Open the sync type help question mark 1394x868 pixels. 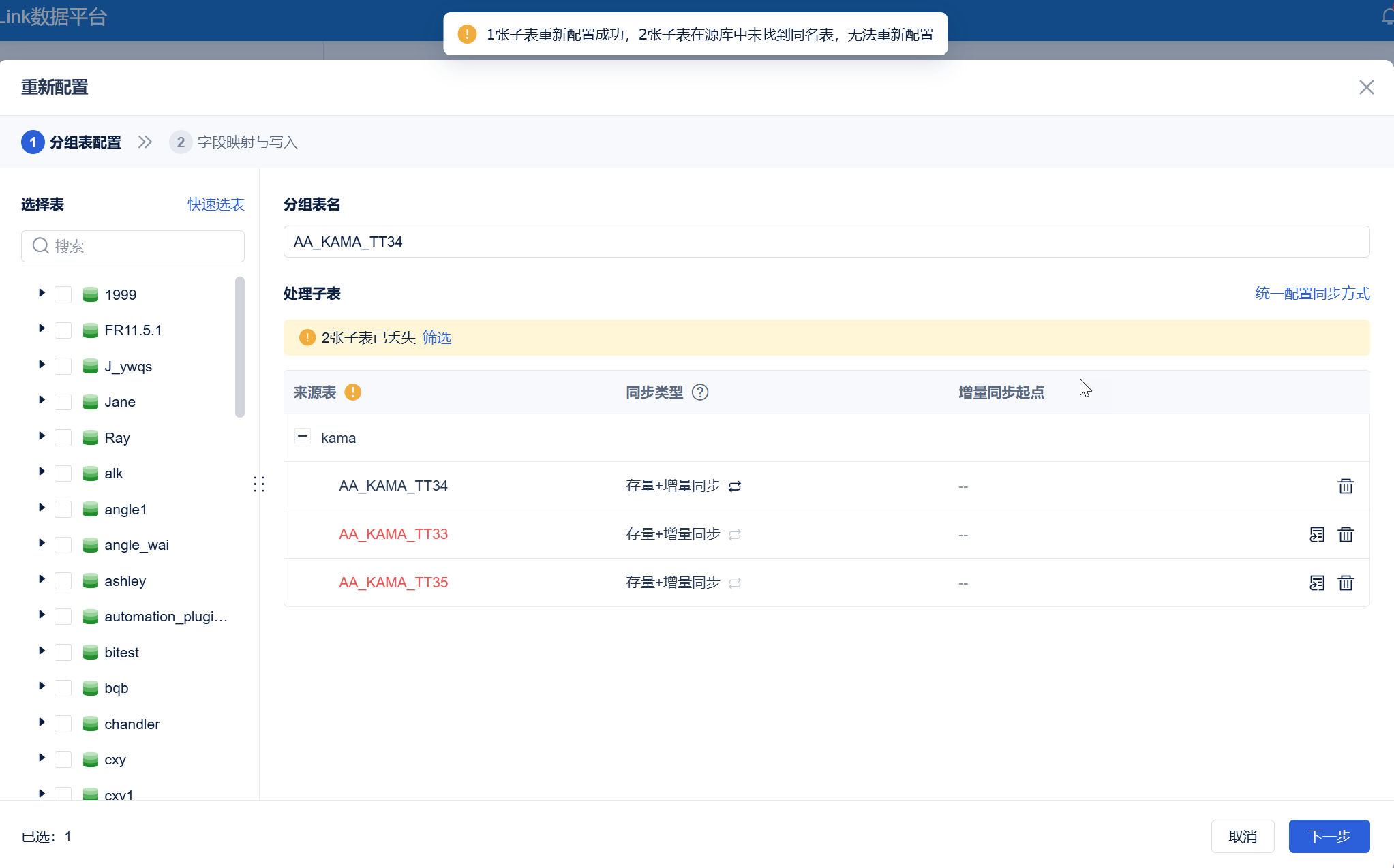coord(700,392)
